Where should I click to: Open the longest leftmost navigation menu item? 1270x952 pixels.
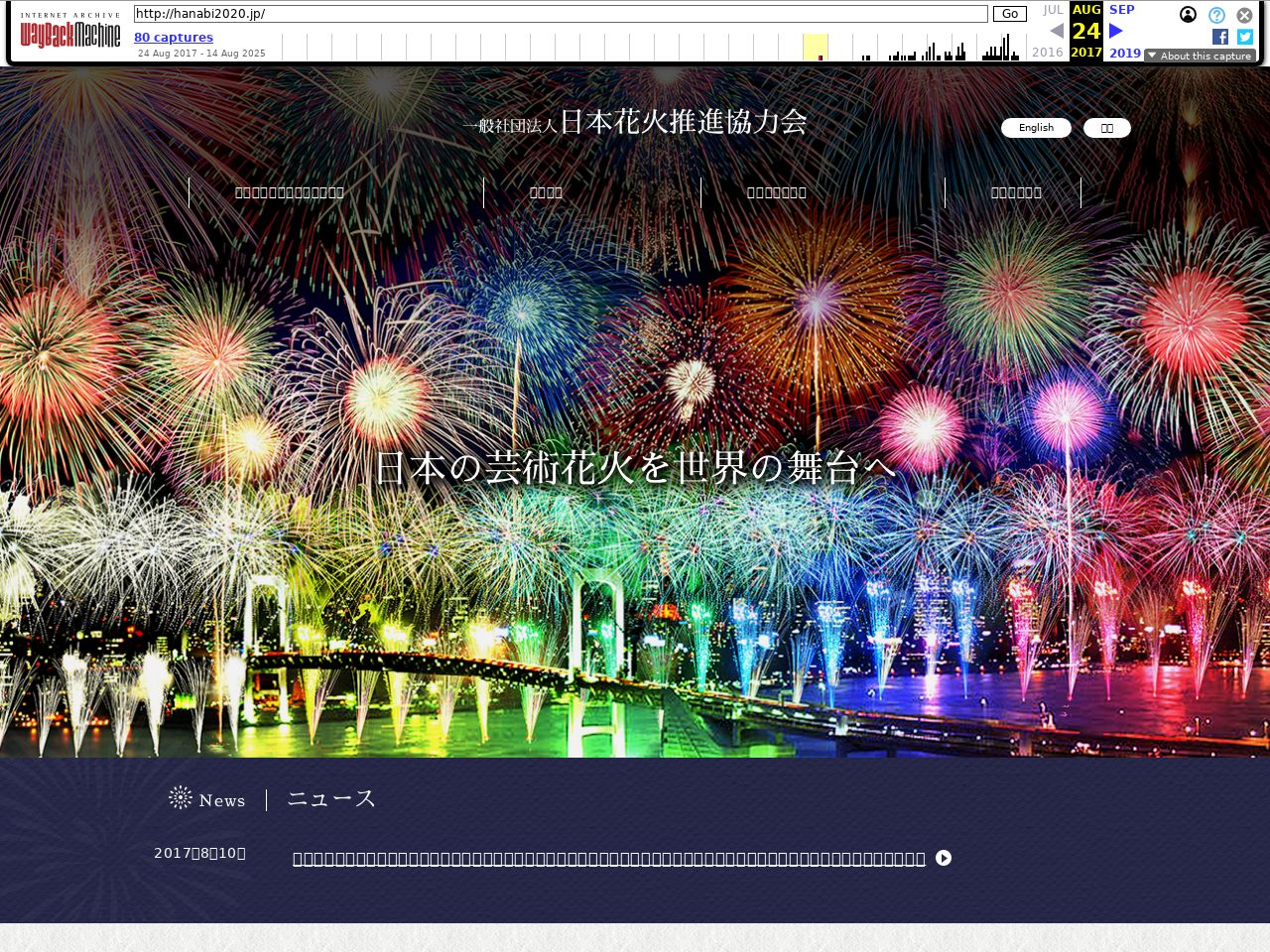[x=290, y=192]
